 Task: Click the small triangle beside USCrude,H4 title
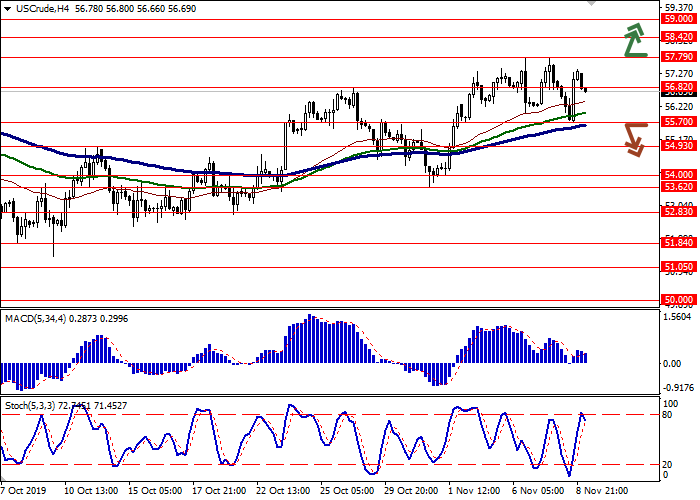coord(6,7)
